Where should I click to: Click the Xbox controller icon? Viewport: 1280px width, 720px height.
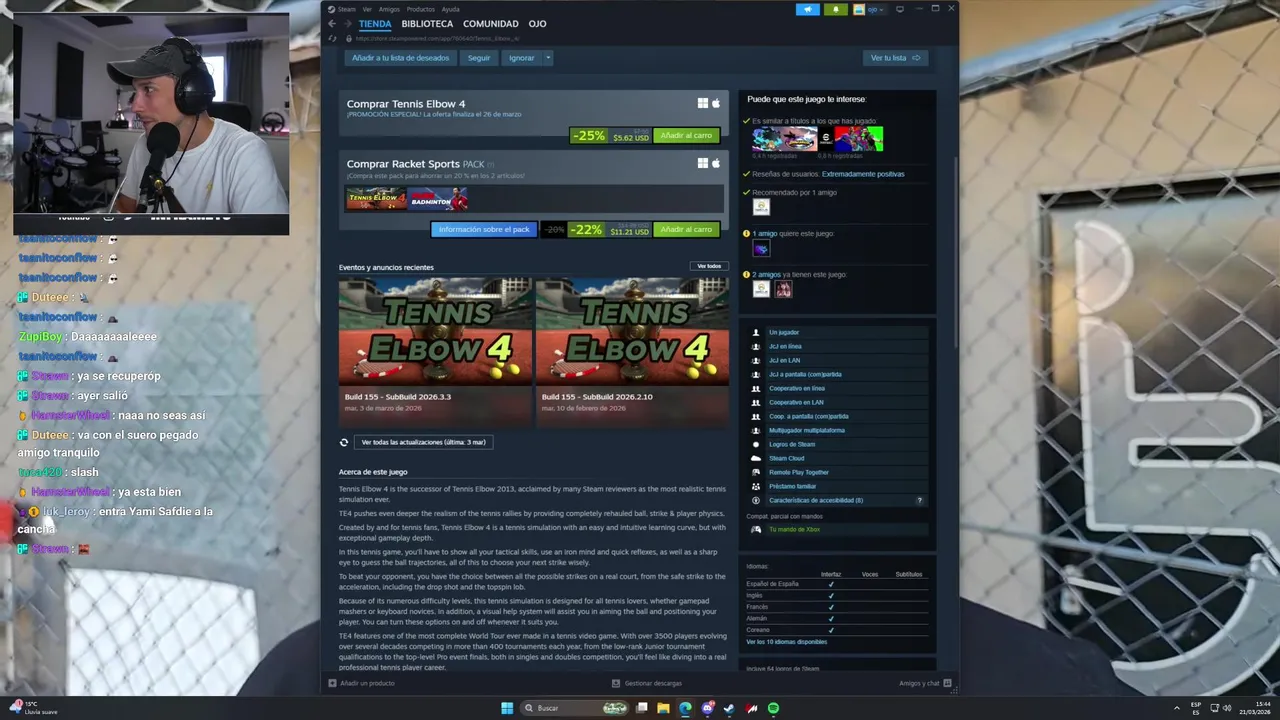pyautogui.click(x=756, y=529)
